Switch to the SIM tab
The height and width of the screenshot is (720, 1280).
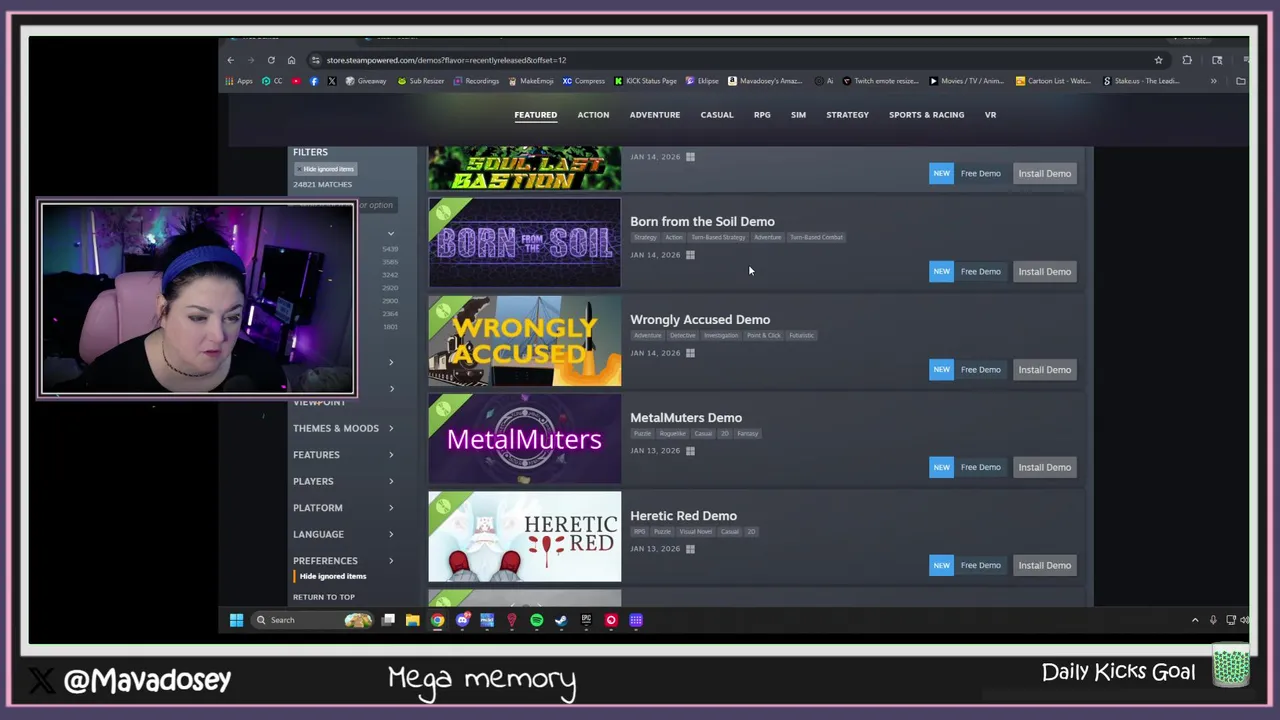[x=798, y=115]
